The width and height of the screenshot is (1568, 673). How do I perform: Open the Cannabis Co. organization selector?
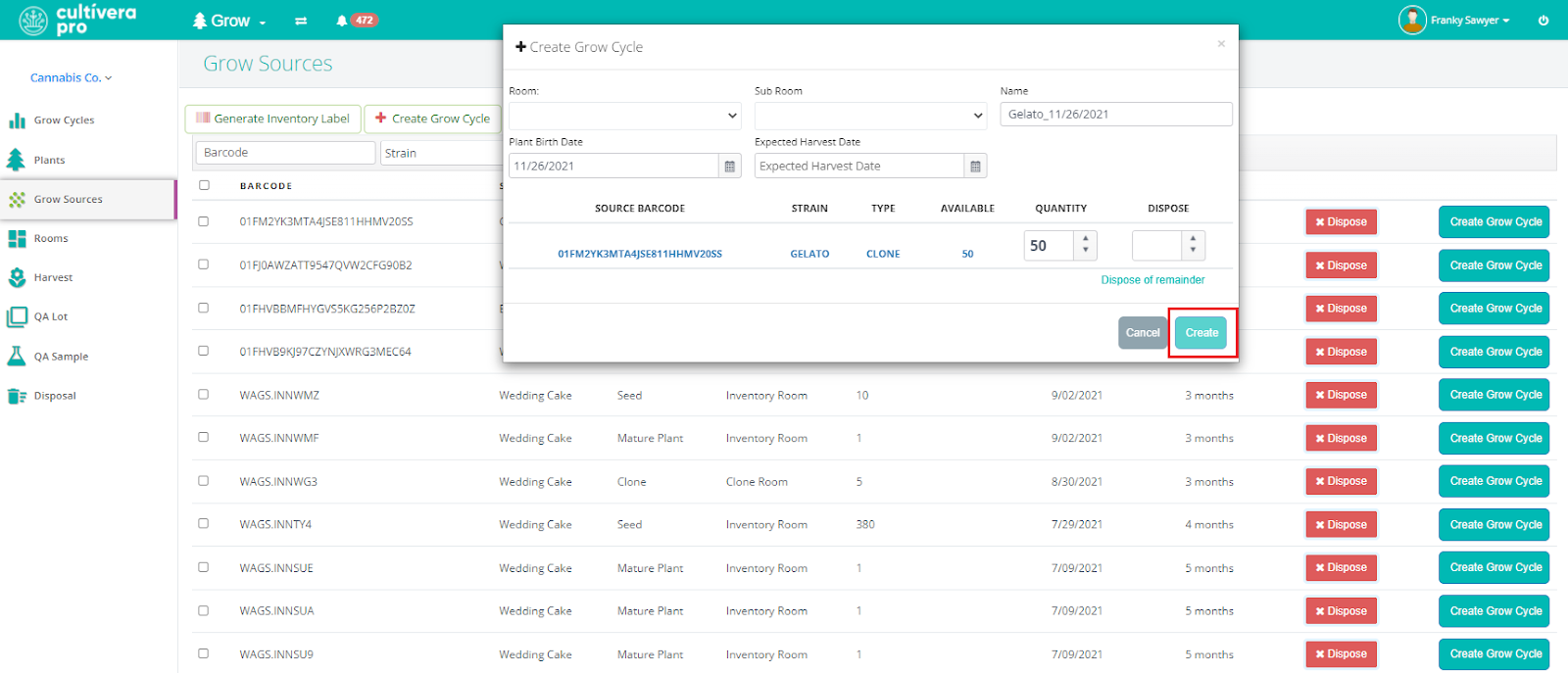71,77
